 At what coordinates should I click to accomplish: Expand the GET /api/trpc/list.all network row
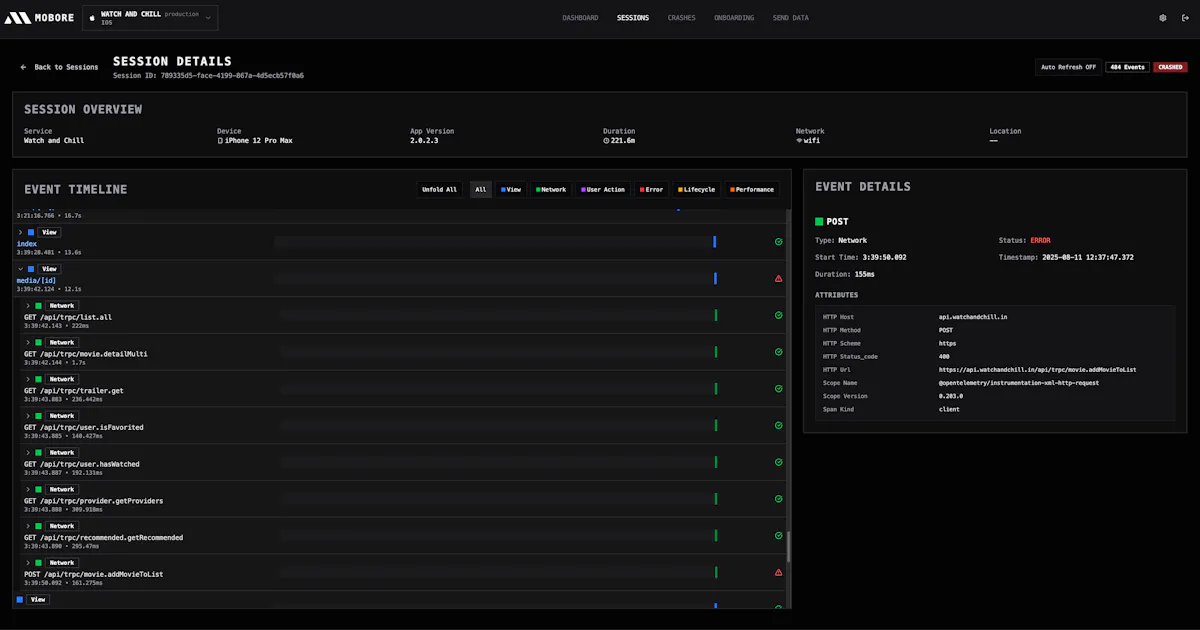point(28,306)
